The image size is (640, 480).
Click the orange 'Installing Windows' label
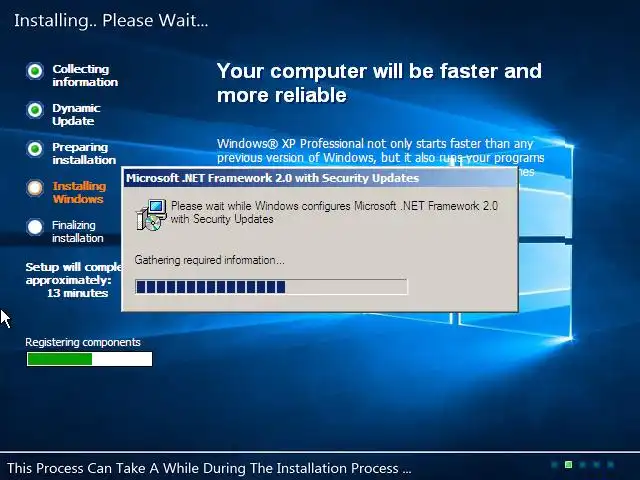click(79, 192)
